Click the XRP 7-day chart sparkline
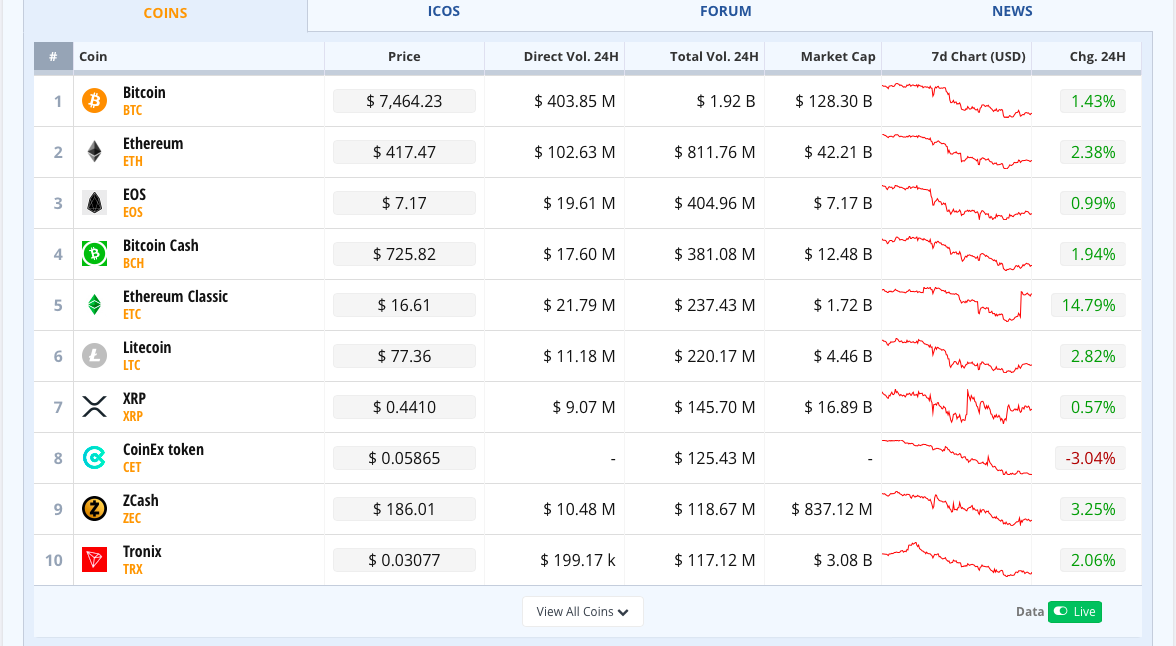 pos(956,407)
